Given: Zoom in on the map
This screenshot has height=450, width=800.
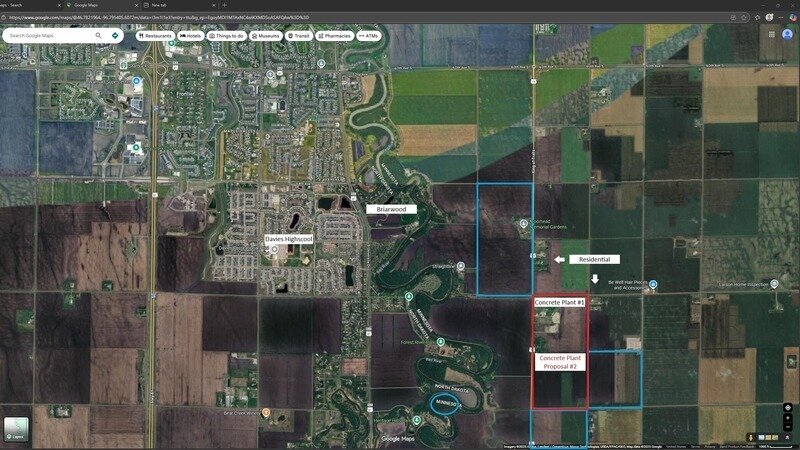Looking at the screenshot, I should click(x=789, y=419).
